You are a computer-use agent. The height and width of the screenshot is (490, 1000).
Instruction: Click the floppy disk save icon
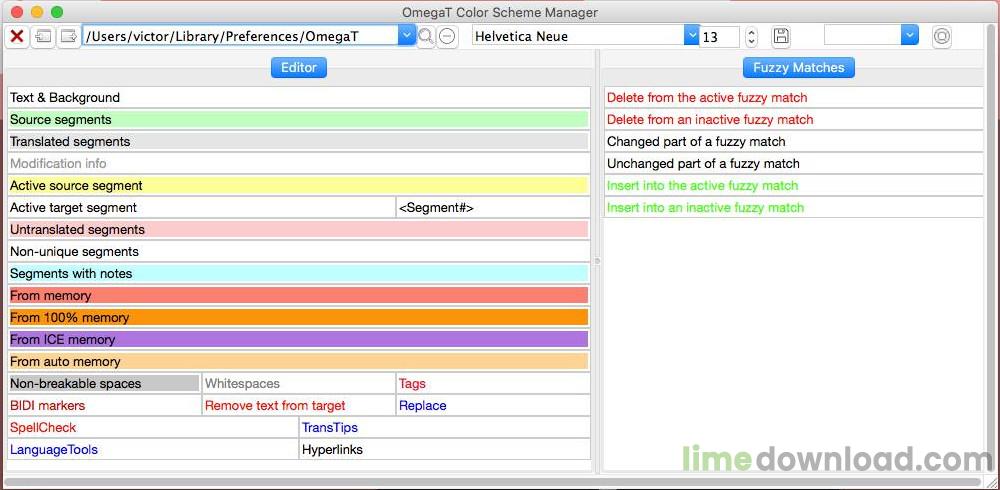(781, 36)
